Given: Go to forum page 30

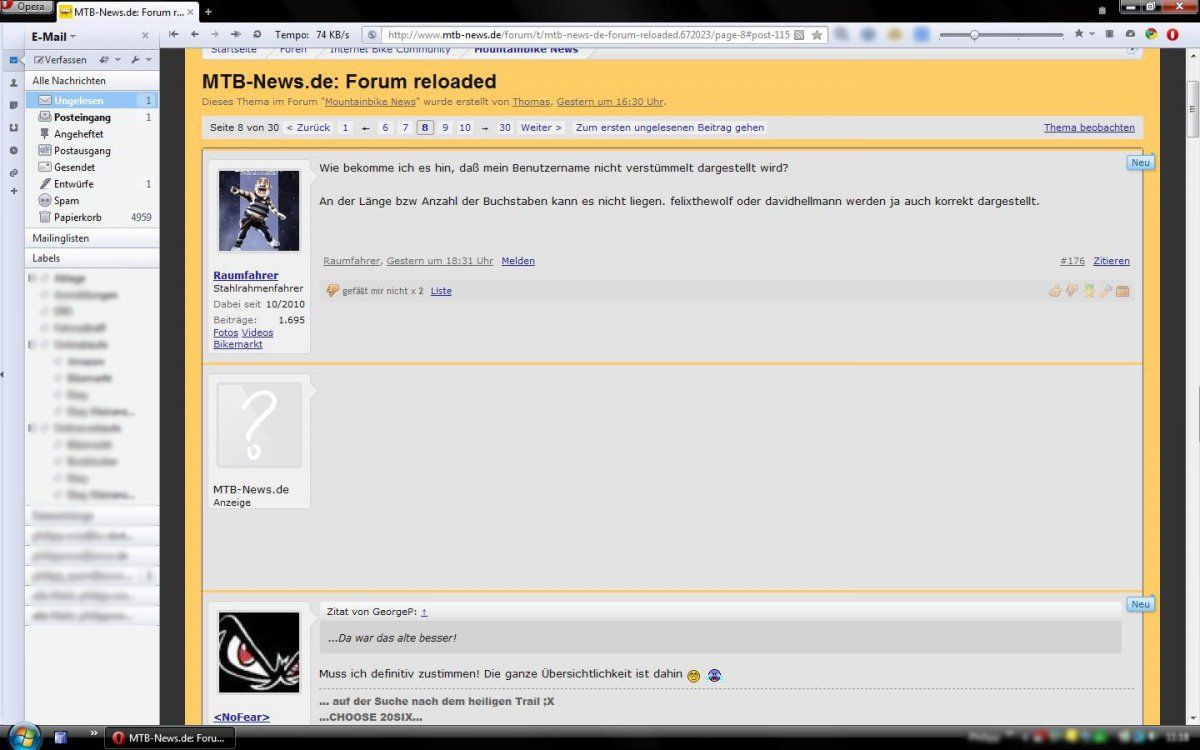Looking at the screenshot, I should (505, 128).
